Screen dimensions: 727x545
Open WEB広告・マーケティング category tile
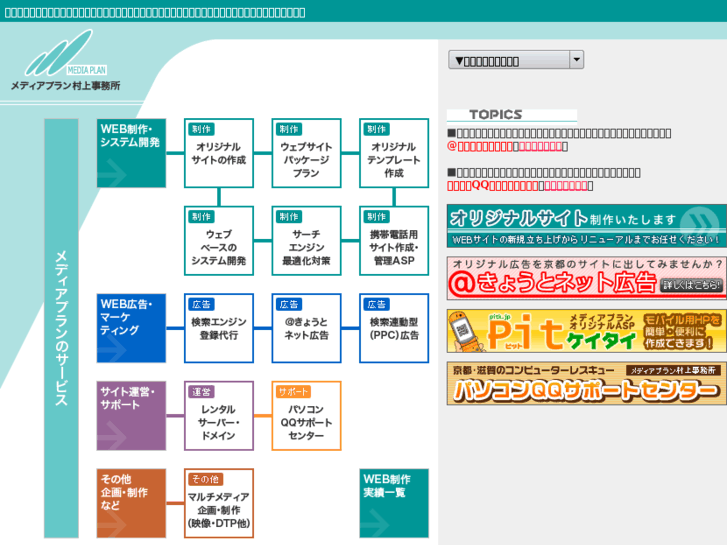tap(131, 328)
